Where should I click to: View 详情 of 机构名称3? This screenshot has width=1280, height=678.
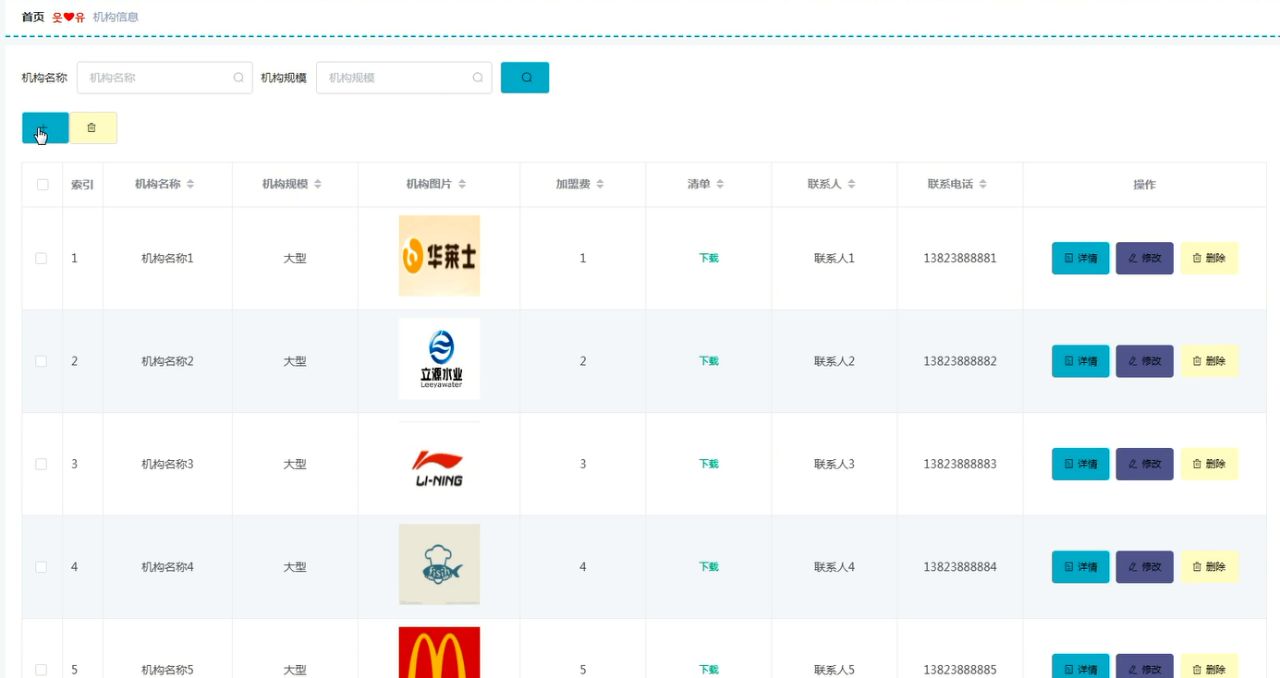[1081, 464]
